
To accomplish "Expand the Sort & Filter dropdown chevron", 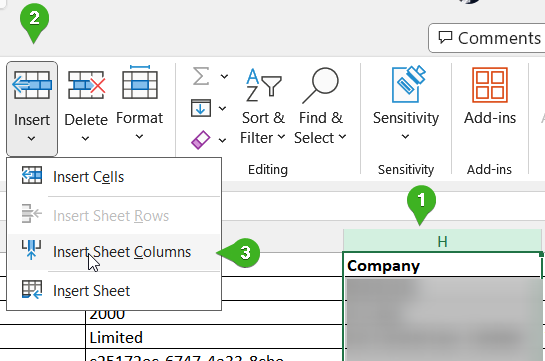I will pos(282,137).
